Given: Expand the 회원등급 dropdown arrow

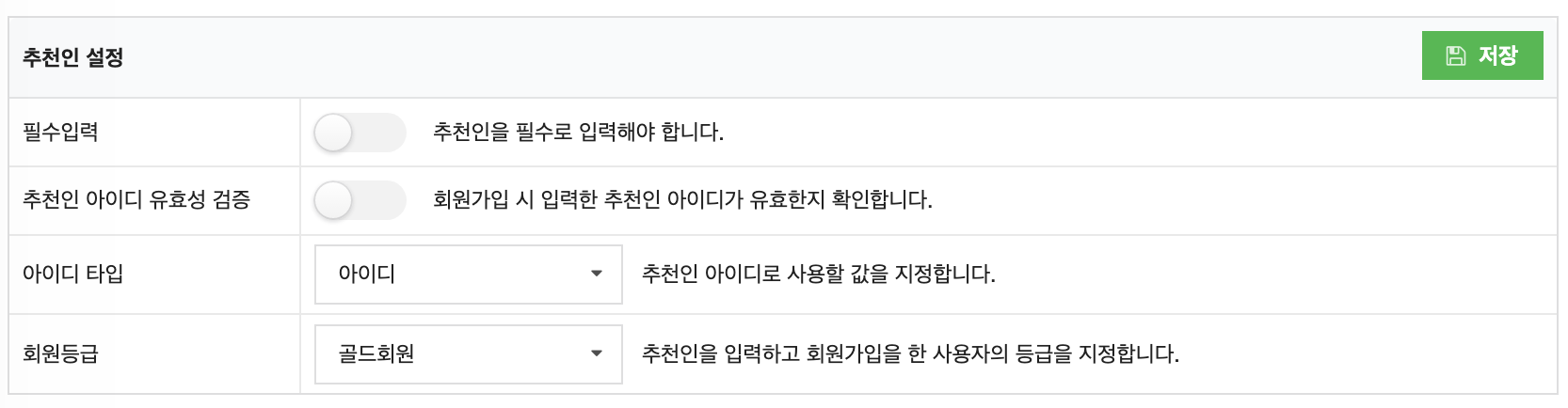Looking at the screenshot, I should click(x=596, y=353).
